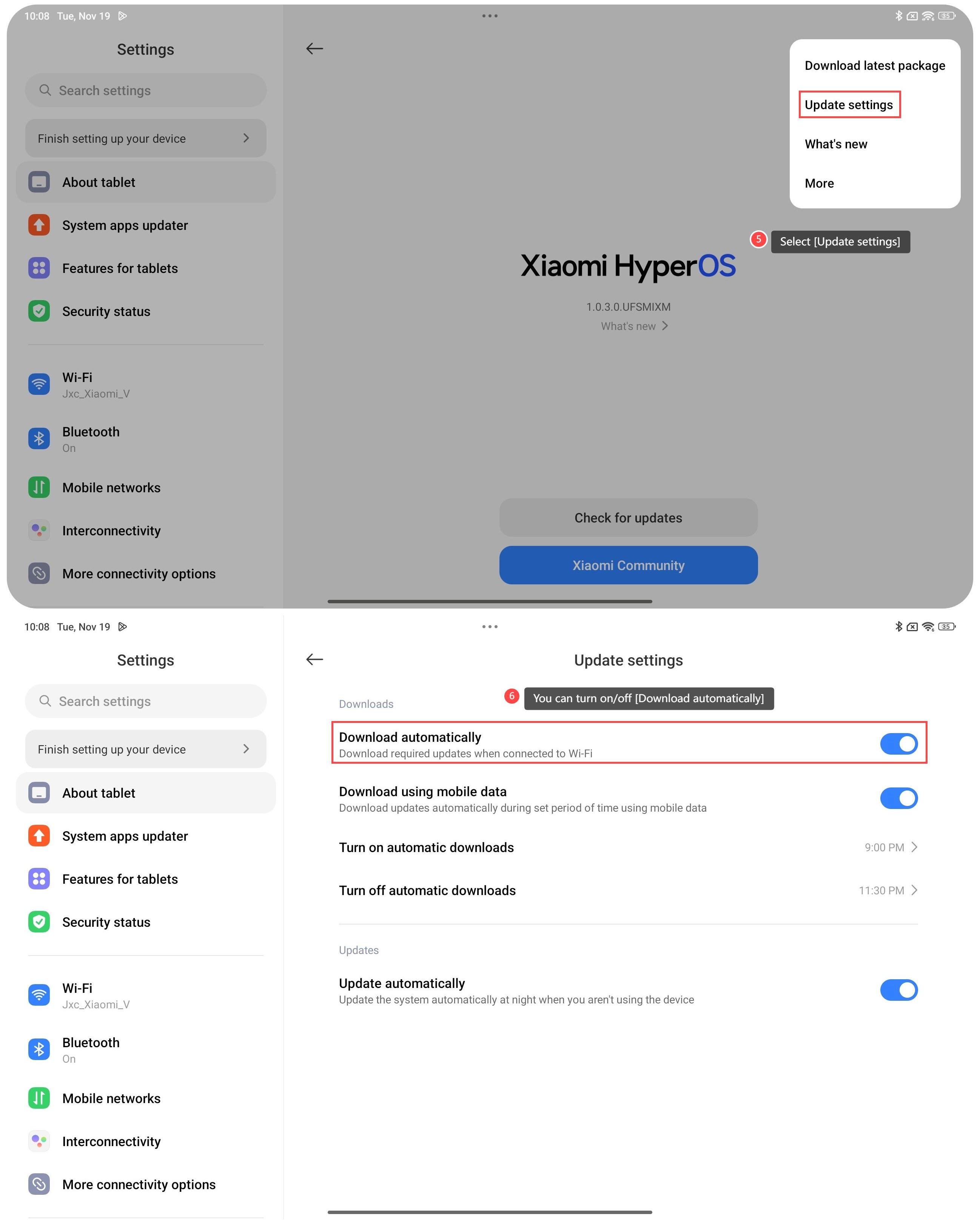980x1225 pixels.
Task: Go back using arrow beside Update settings title
Action: (314, 659)
